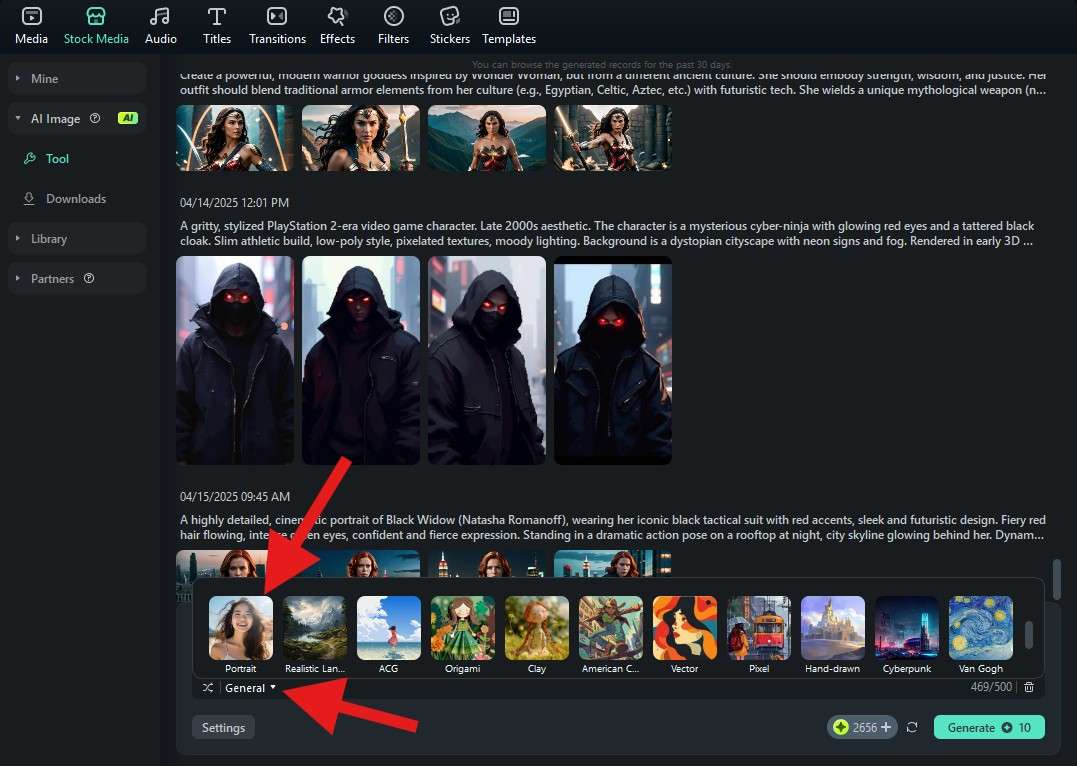This screenshot has width=1077, height=766.
Task: Add credits via 2656 plus button
Action: [x=886, y=728]
